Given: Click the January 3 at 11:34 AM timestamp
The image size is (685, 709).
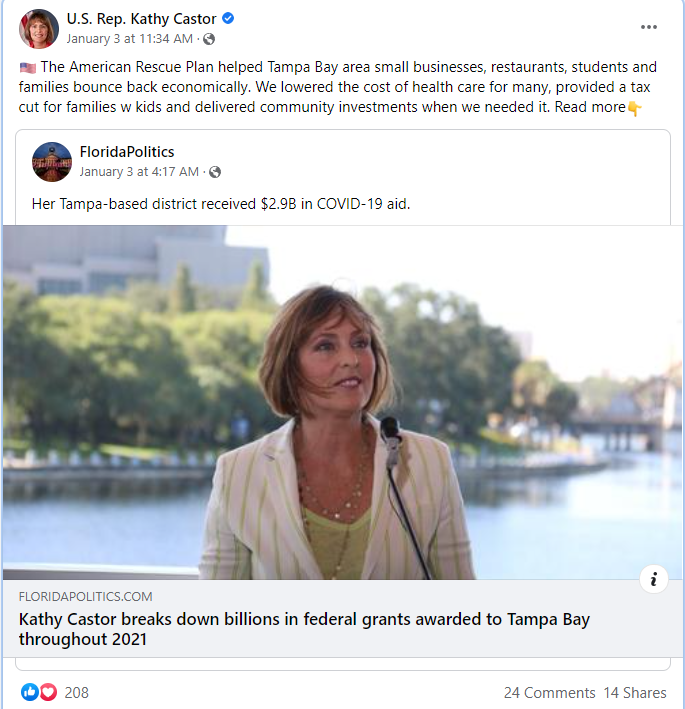Looking at the screenshot, I should [x=129, y=39].
